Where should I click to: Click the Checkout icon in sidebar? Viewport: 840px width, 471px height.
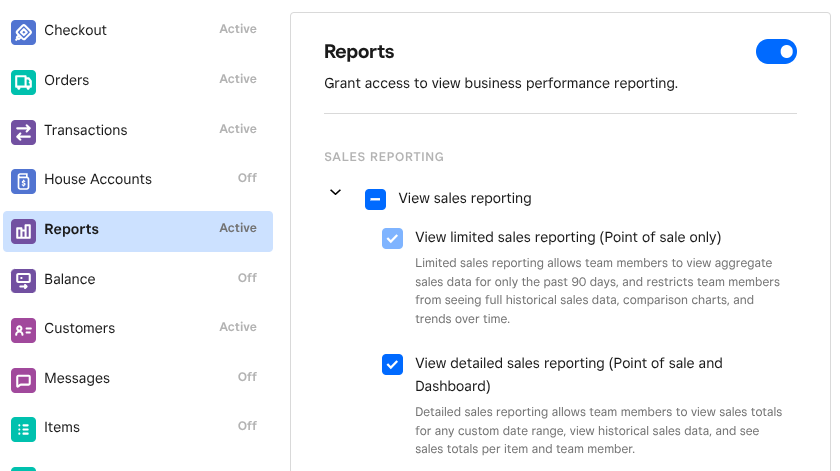(23, 32)
